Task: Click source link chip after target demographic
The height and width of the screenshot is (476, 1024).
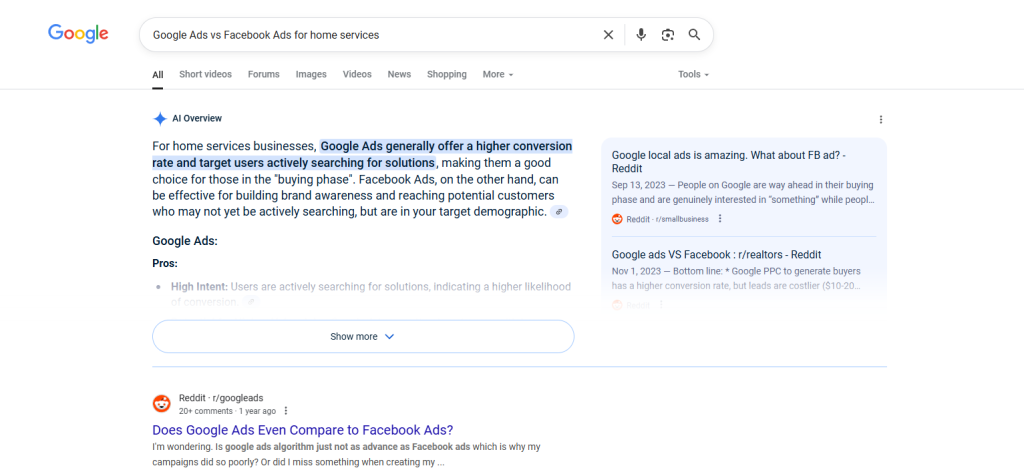Action: point(559,212)
